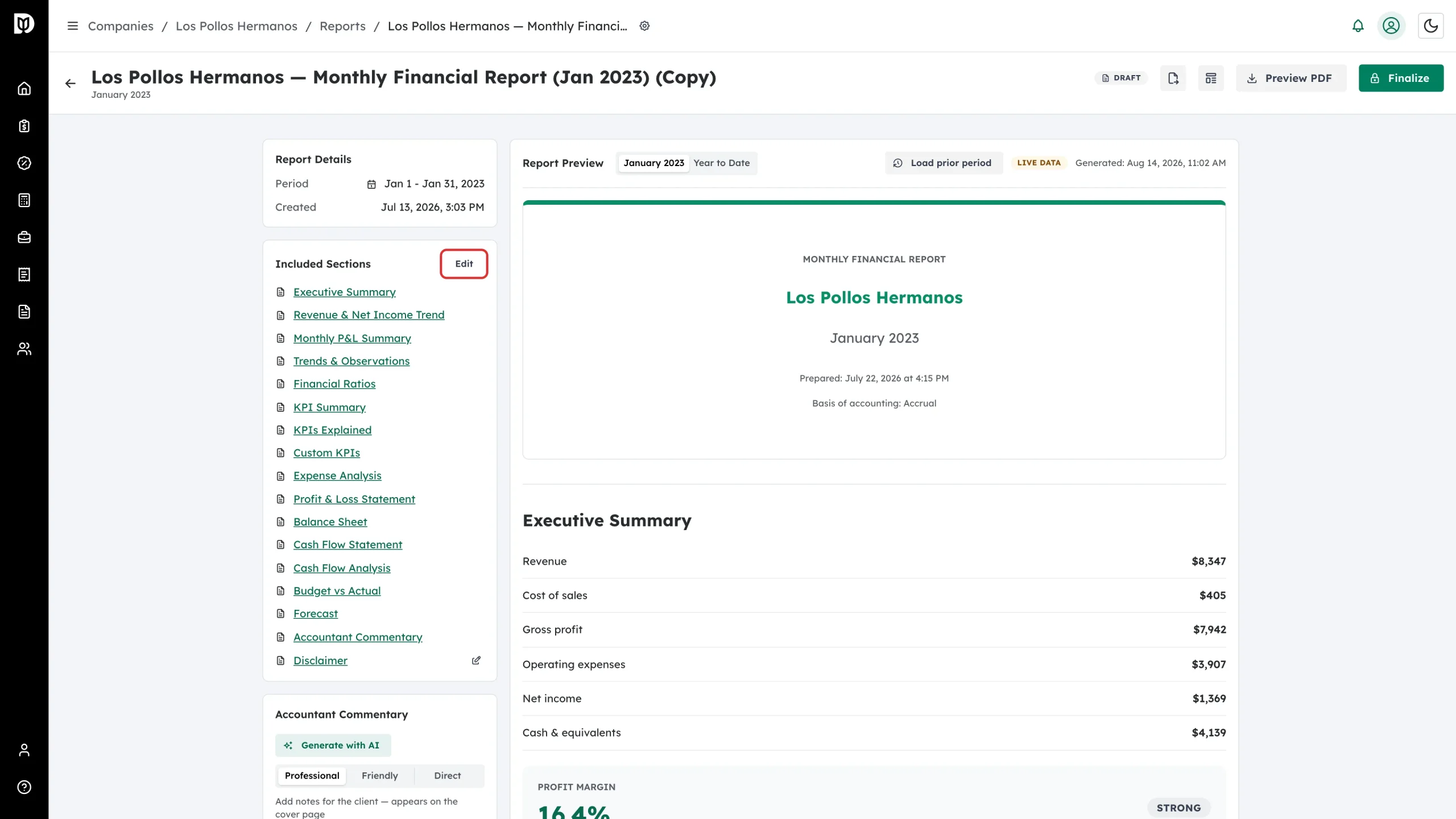Click the settings gear beside breadcrumb
This screenshot has width=1456, height=819.
pos(644,26)
